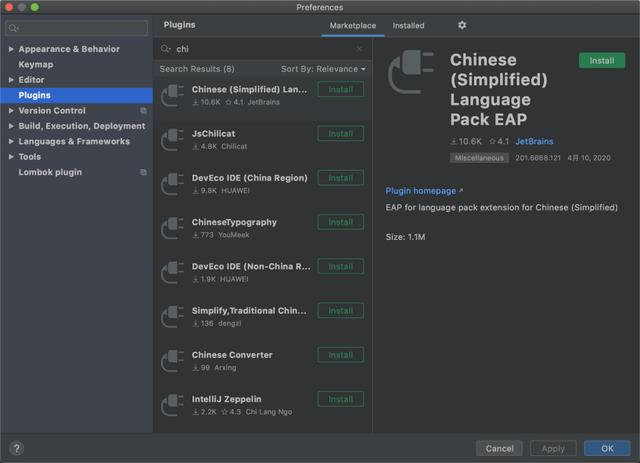Image resolution: width=640 pixels, height=463 pixels.
Task: Click the Miscellaneous category tag
Action: click(479, 158)
